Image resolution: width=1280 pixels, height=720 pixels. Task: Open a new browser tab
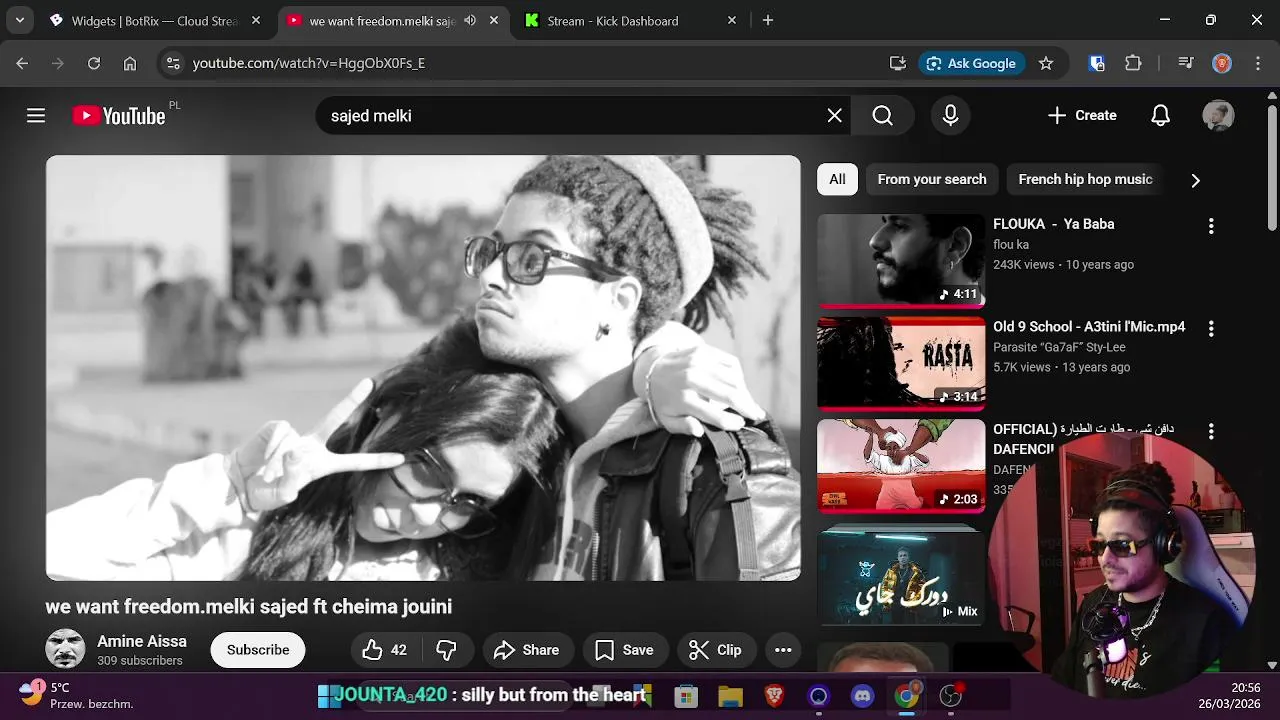pyautogui.click(x=768, y=20)
